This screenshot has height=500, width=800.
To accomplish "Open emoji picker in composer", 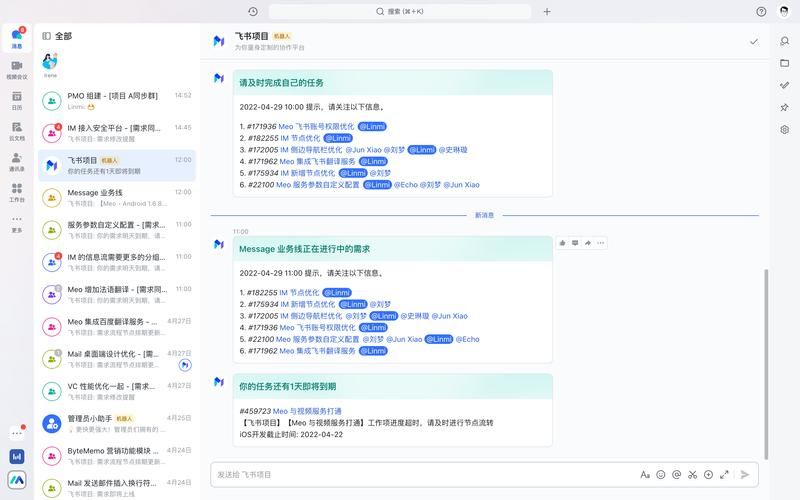I will point(661,474).
